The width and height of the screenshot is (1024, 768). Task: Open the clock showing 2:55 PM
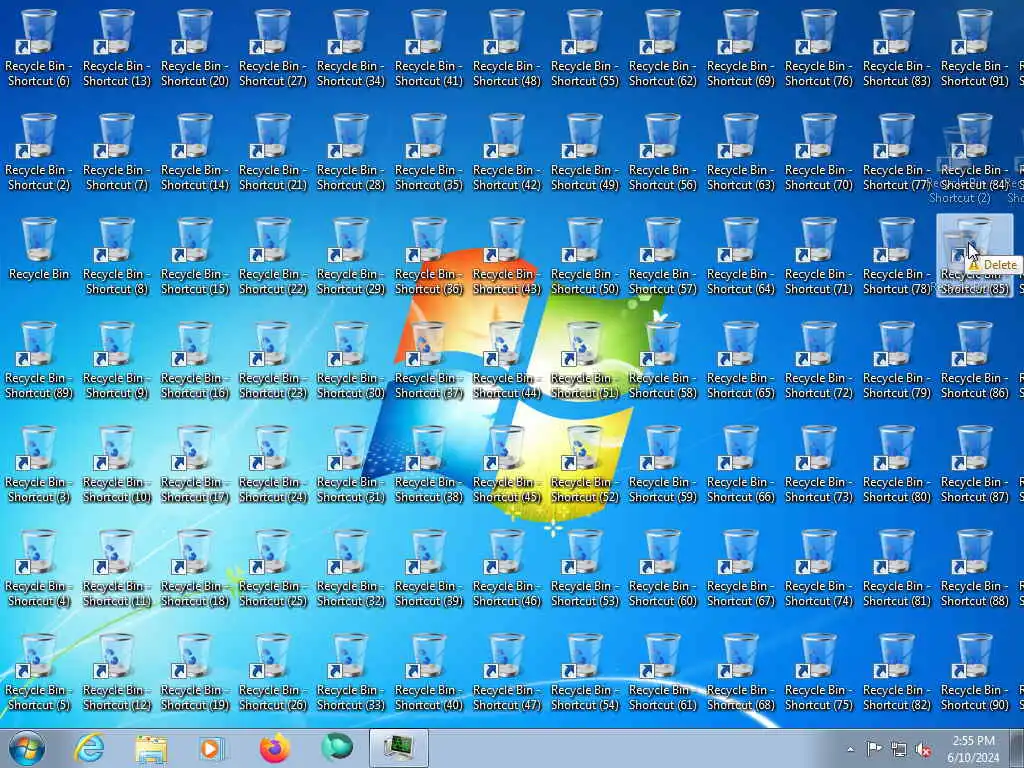[x=973, y=749]
